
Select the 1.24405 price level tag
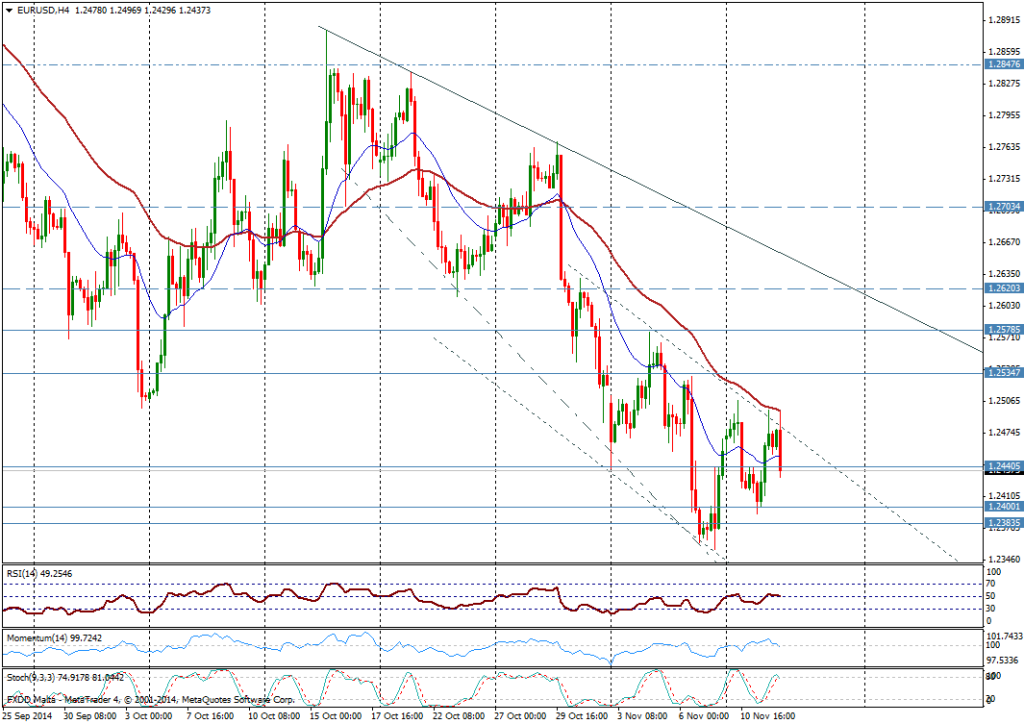(x=1003, y=466)
